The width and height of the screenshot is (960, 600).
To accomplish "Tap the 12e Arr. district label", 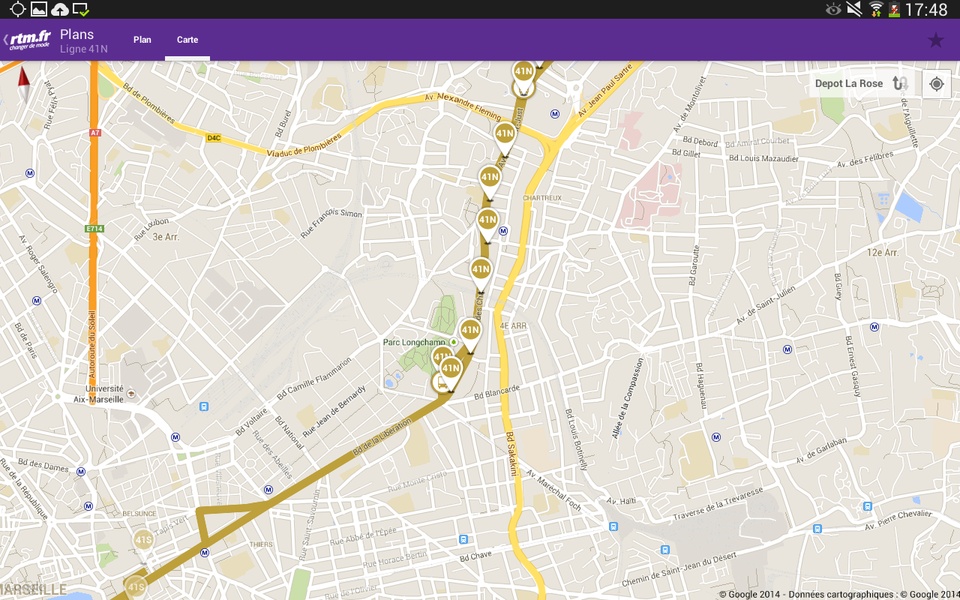I will (883, 252).
